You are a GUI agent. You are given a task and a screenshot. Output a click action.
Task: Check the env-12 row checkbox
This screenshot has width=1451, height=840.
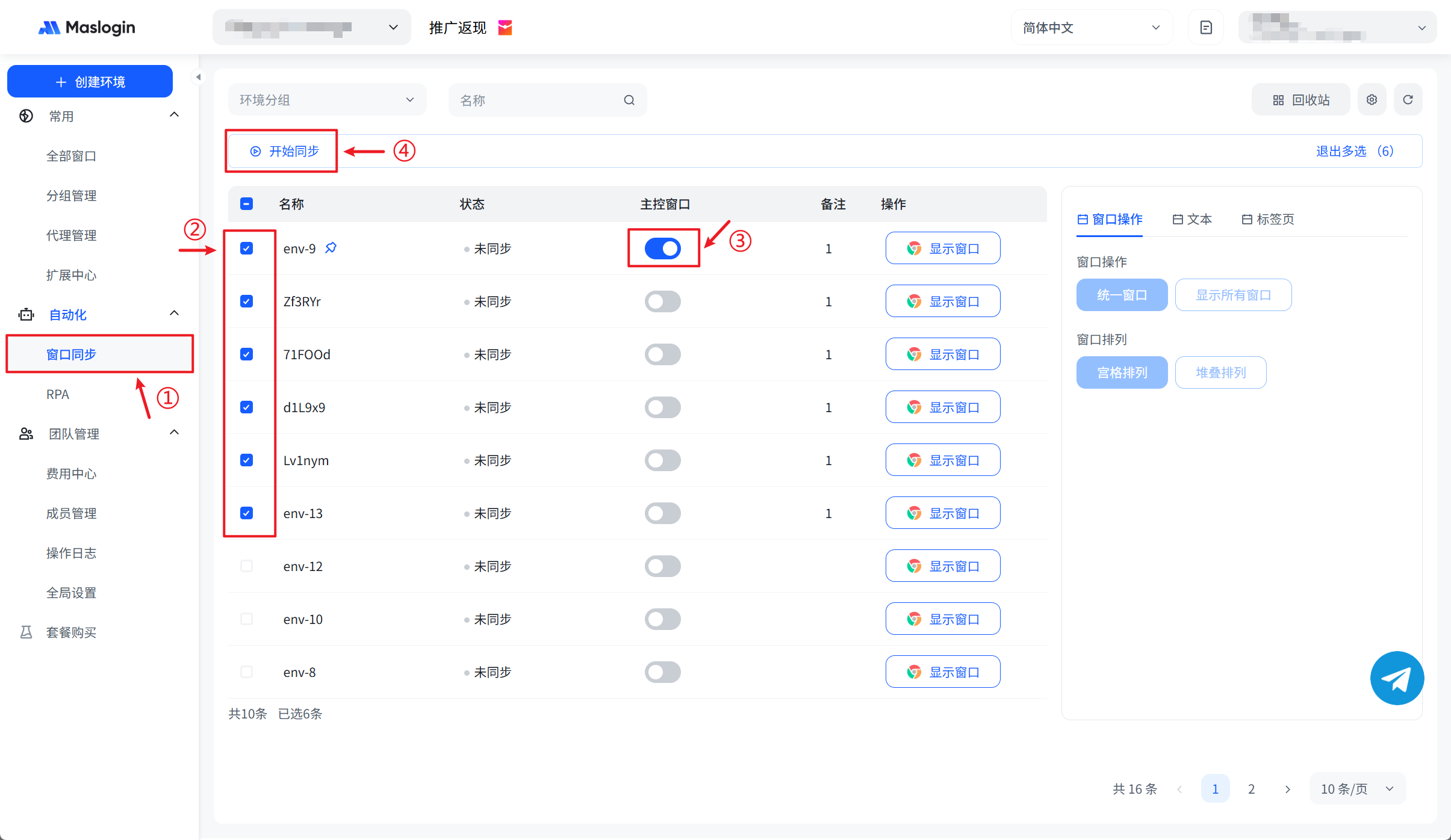[246, 566]
